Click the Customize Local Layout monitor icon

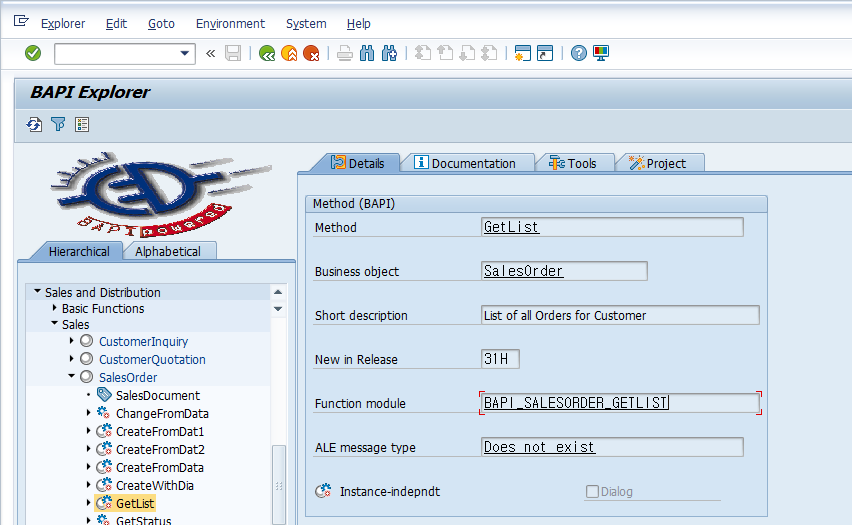tap(601, 53)
